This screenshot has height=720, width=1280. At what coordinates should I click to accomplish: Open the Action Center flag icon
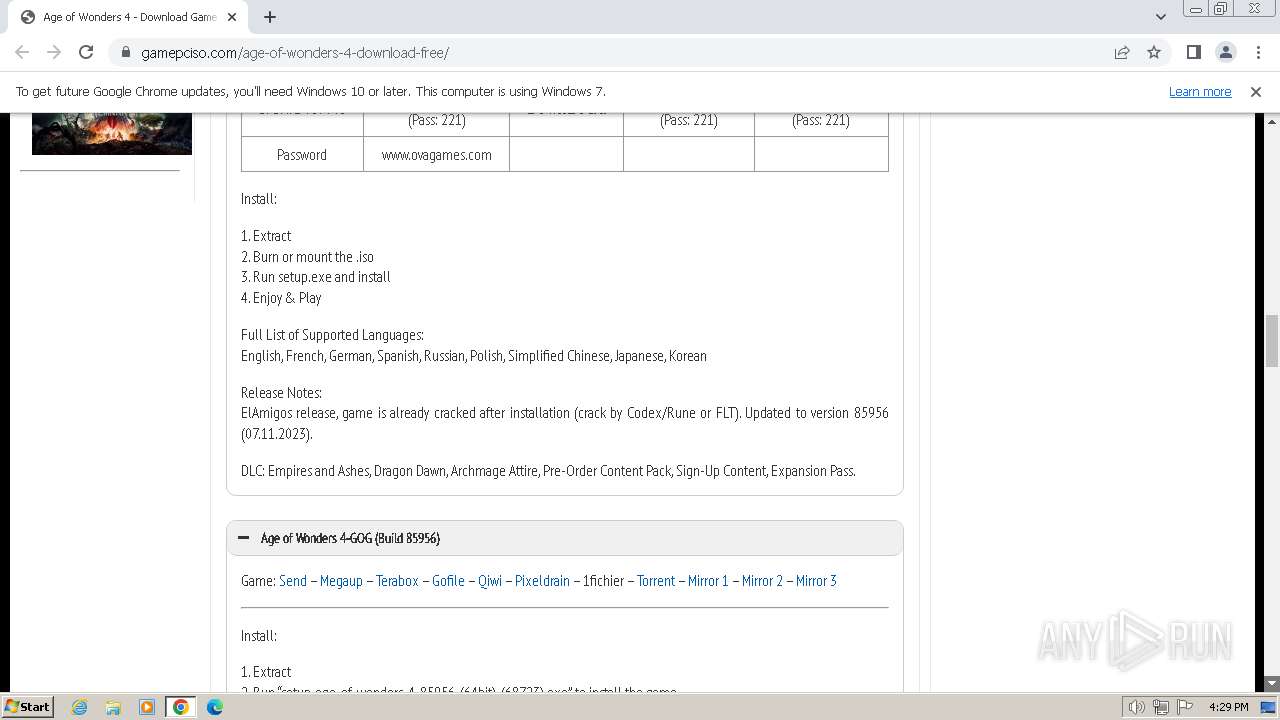[x=1185, y=707]
